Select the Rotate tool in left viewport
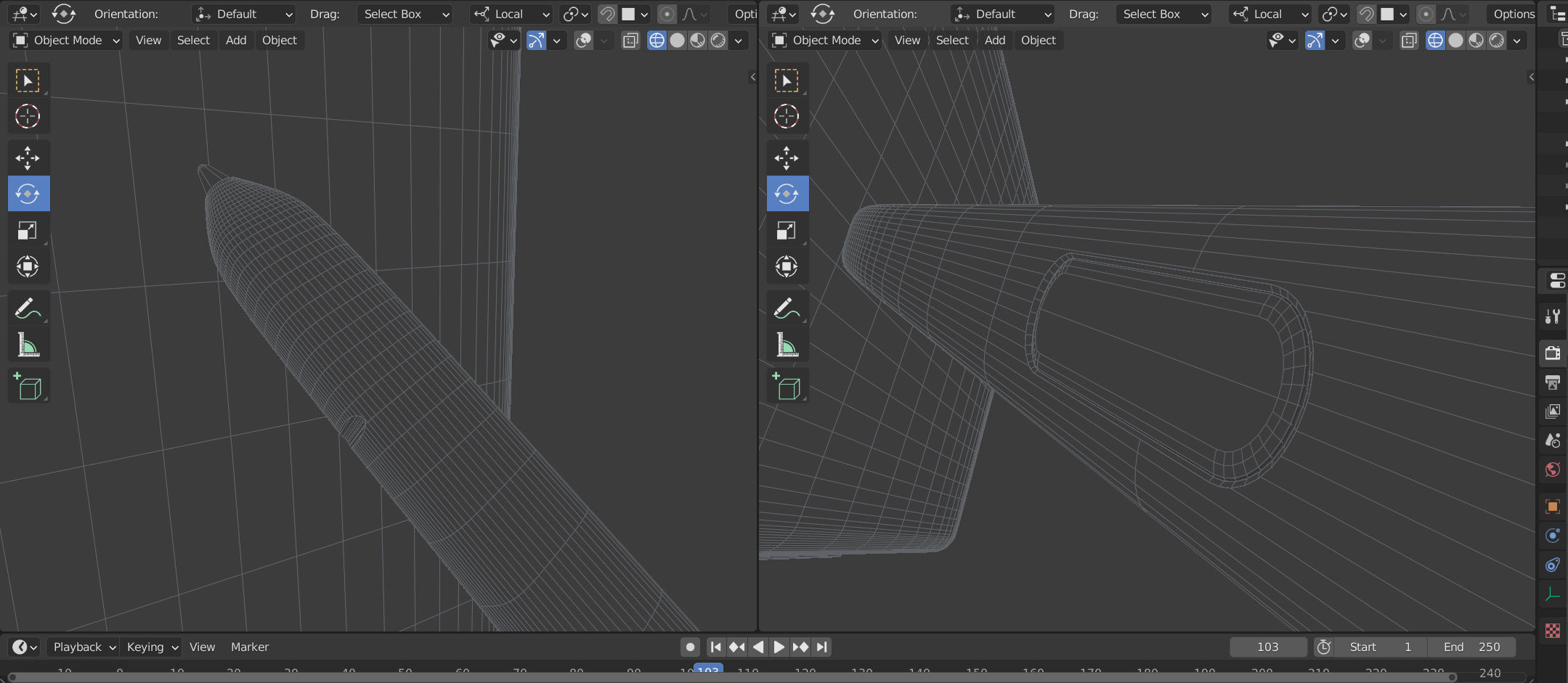This screenshot has width=1568, height=683. [x=28, y=194]
